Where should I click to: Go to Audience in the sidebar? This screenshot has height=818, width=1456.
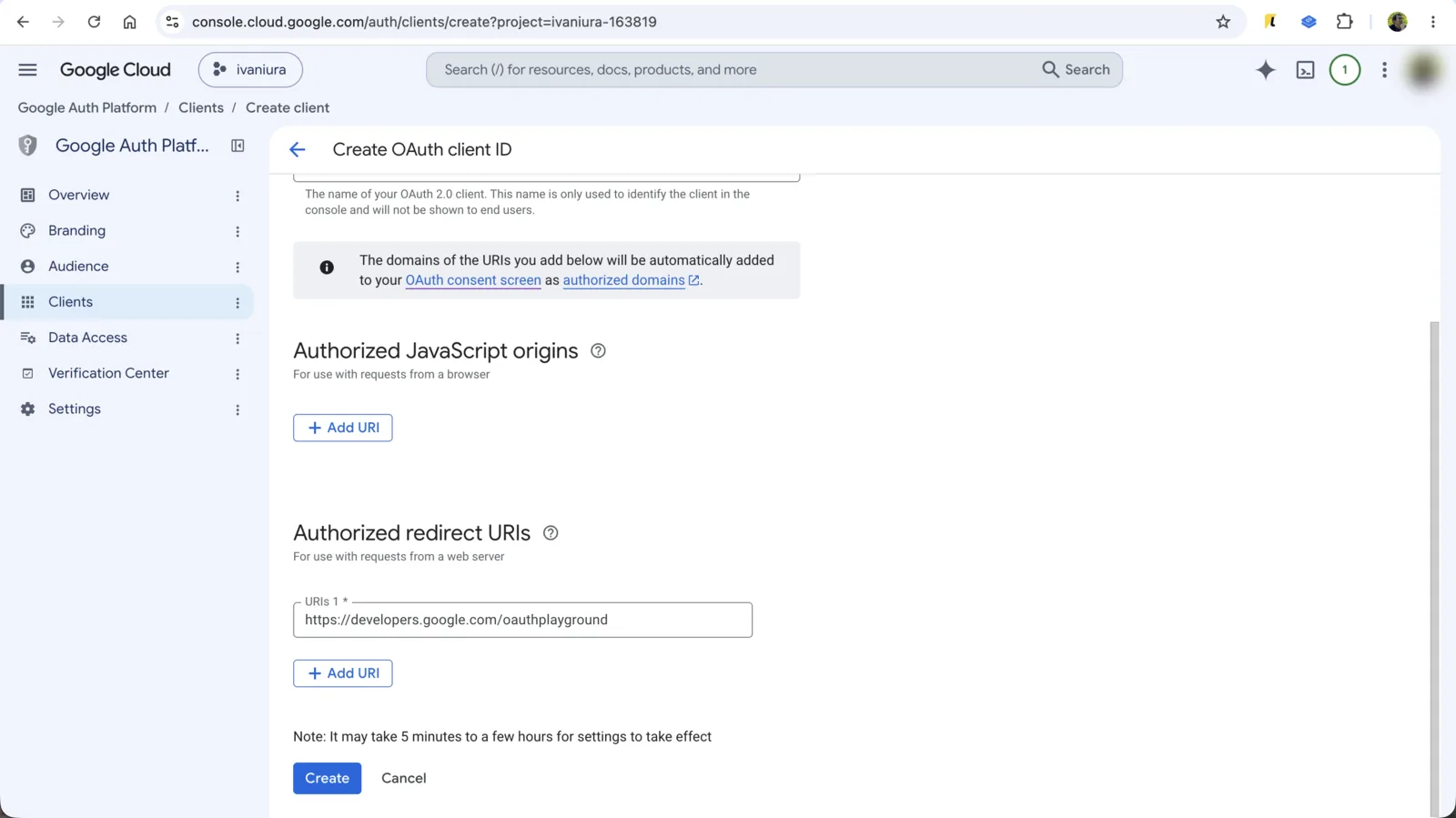click(x=127, y=267)
